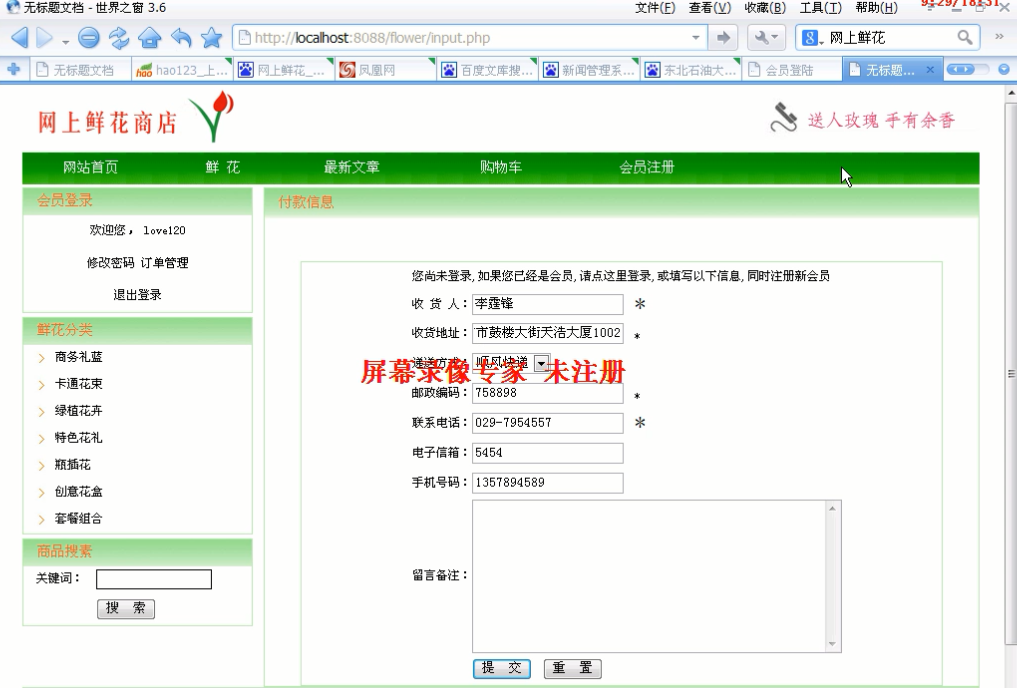Open the 收藏 menu in menu bar
1017x688 pixels.
[764, 8]
